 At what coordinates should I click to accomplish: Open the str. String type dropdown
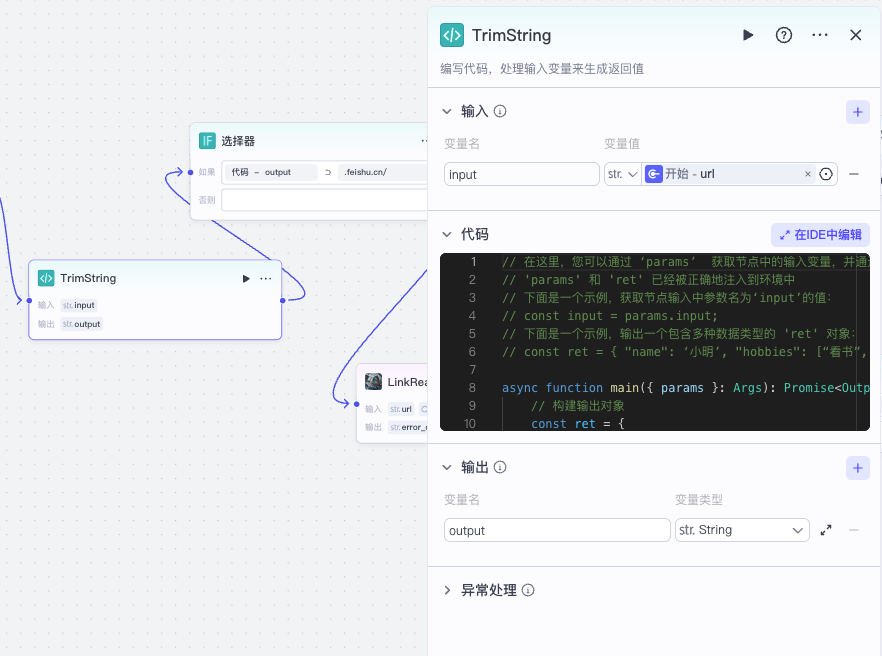click(742, 530)
